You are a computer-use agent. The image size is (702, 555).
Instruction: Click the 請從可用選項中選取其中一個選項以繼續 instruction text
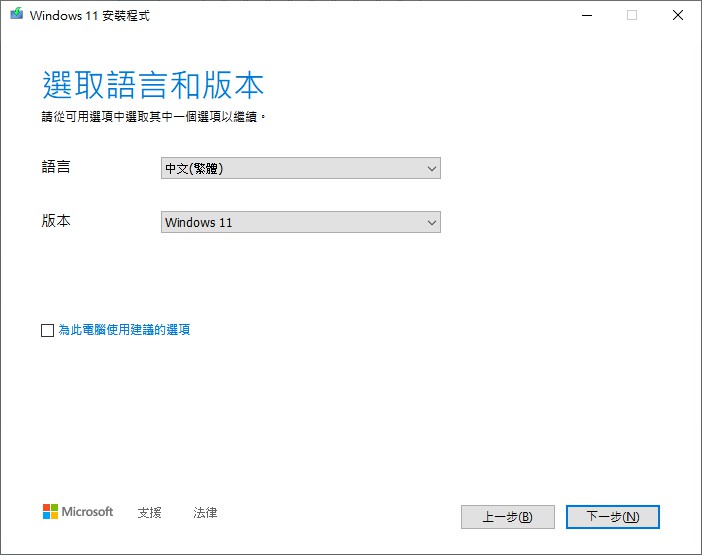(x=153, y=117)
